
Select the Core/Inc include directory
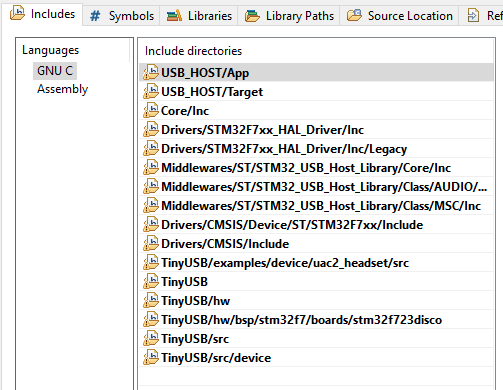(316, 111)
